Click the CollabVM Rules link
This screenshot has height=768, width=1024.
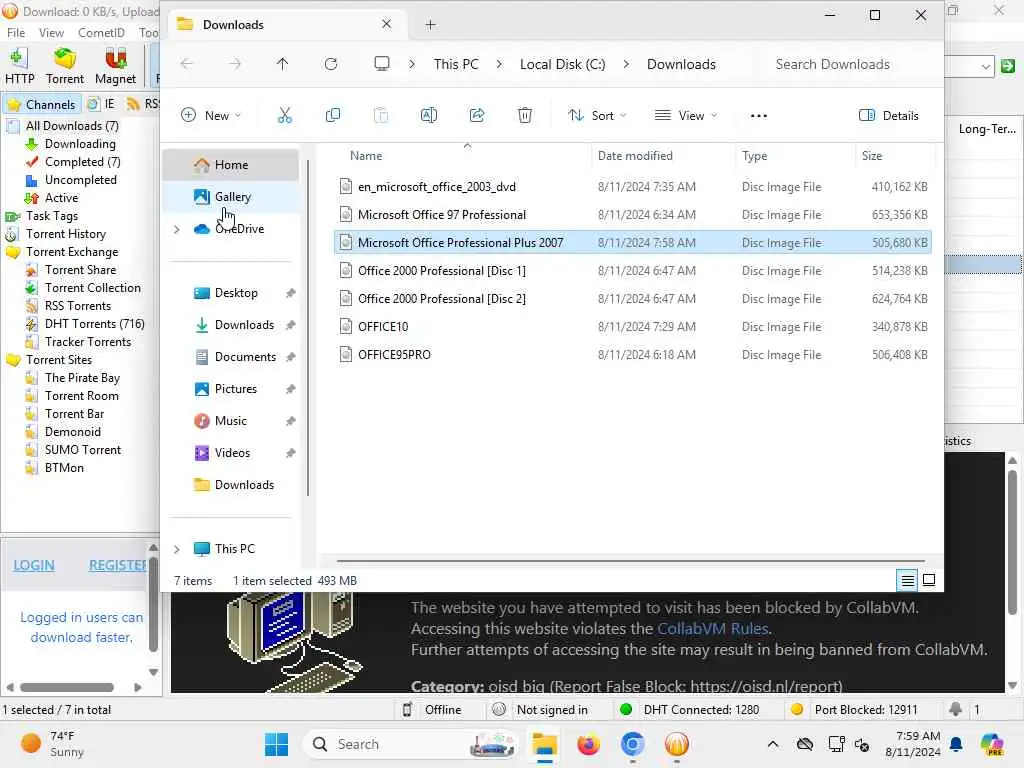click(x=712, y=629)
